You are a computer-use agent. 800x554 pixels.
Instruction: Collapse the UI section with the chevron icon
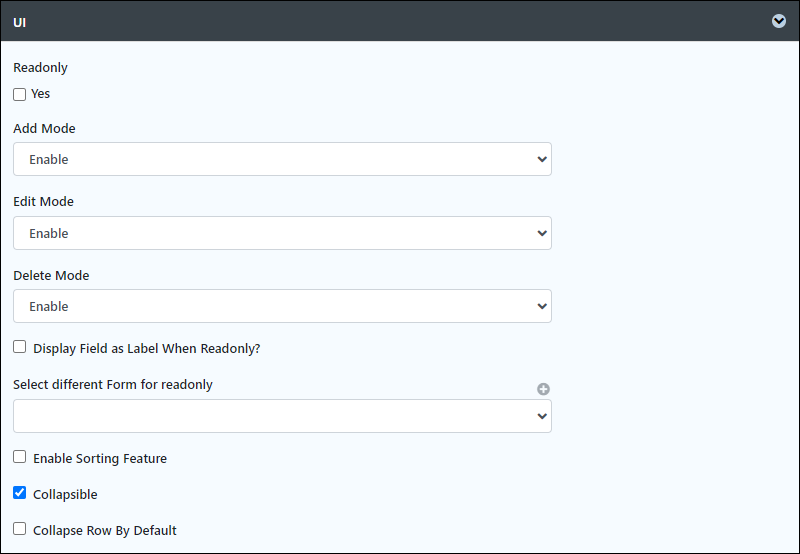coord(779,21)
